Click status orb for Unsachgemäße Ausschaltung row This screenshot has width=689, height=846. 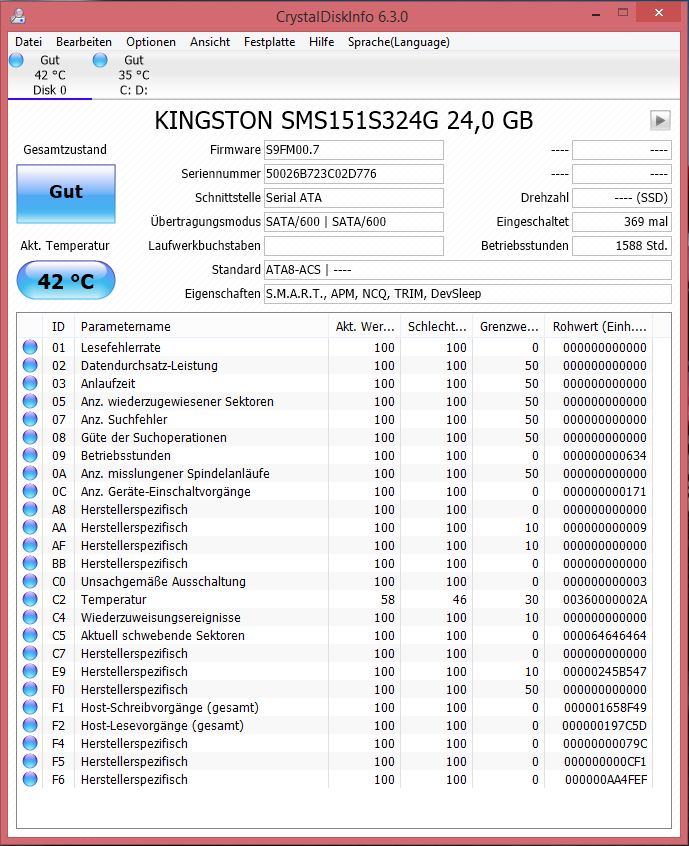(x=30, y=581)
